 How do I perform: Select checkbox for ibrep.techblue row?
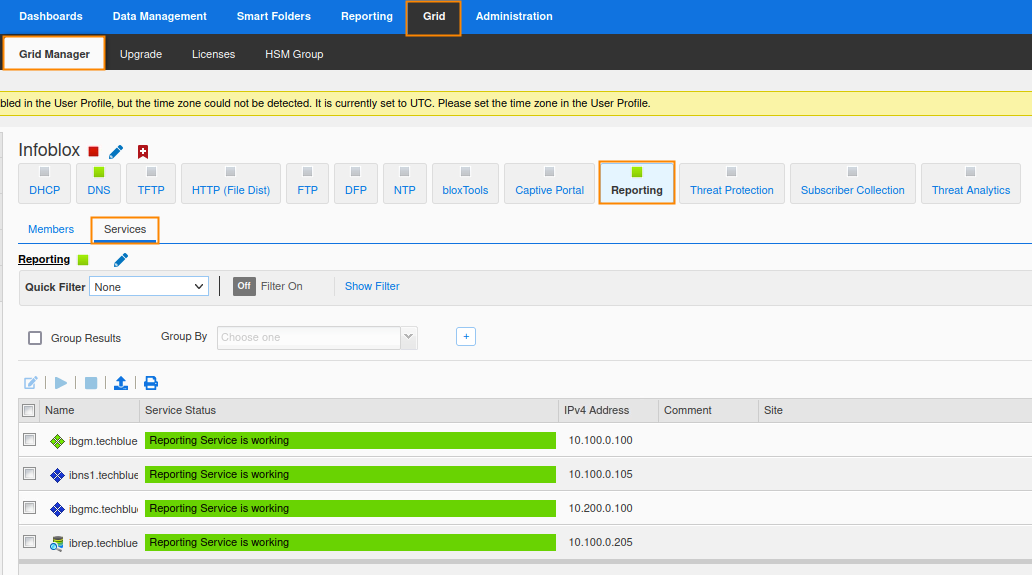[30, 541]
